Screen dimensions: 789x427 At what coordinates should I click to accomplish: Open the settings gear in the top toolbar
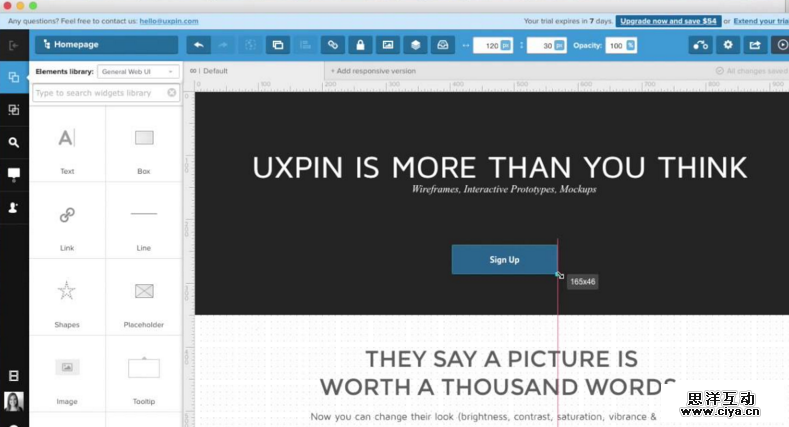(x=728, y=45)
